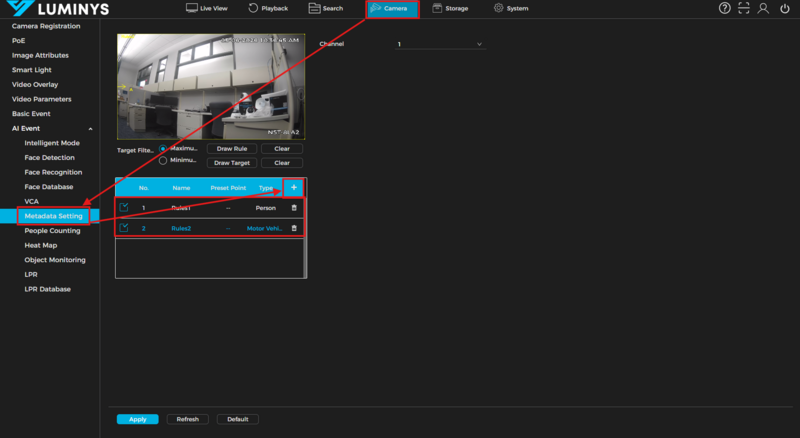The width and height of the screenshot is (800, 438).
Task: Click the Draw Target button
Action: tap(232, 163)
